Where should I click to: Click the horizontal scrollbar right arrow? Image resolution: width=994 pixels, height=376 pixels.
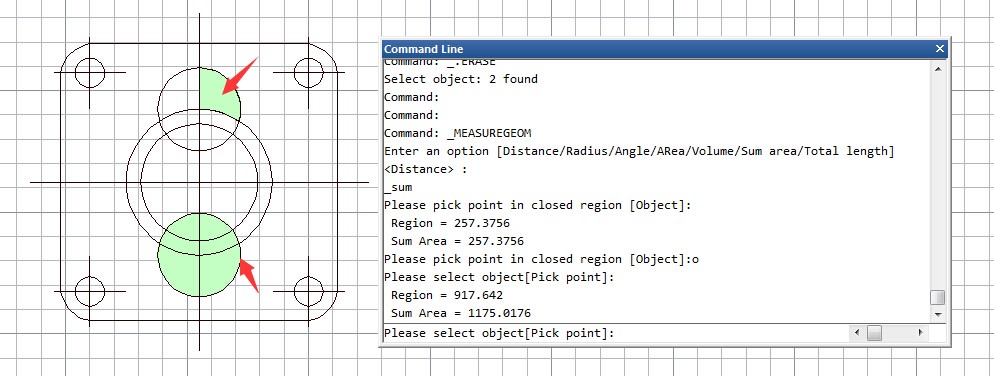(920, 333)
